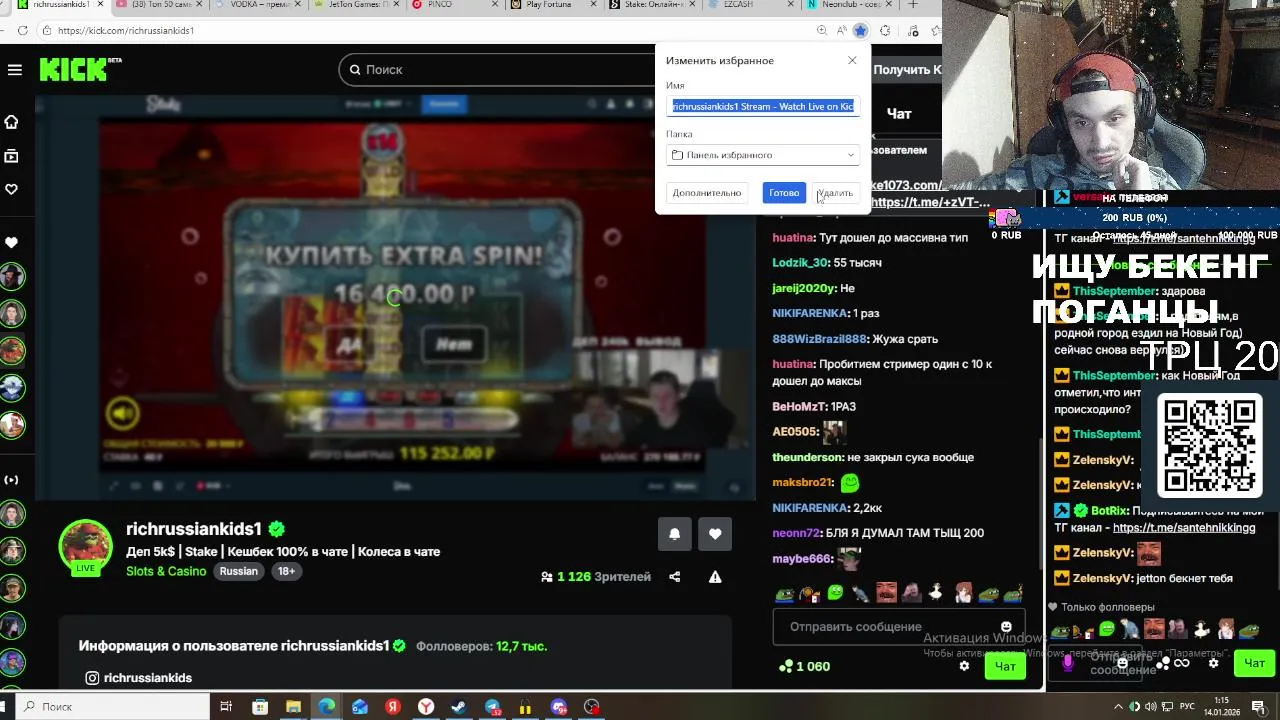Viewport: 1280px width, 720px height.
Task: Open taskbar clock showing 1:15
Action: (1222, 706)
